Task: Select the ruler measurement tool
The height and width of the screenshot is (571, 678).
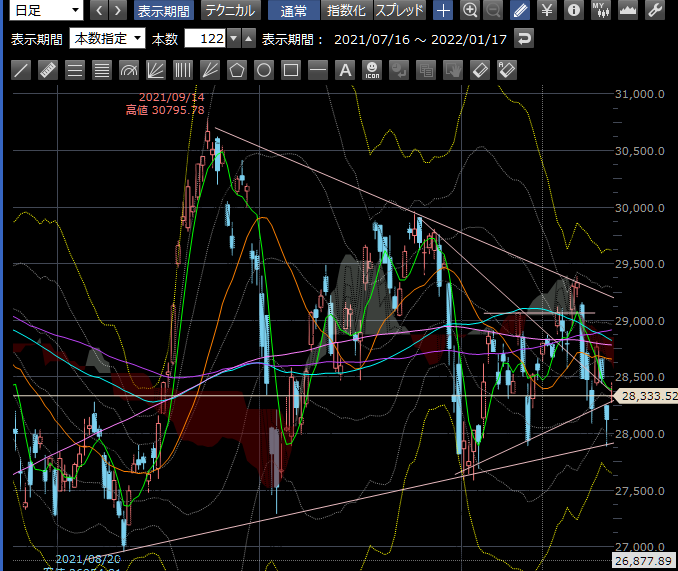Action: click(47, 70)
